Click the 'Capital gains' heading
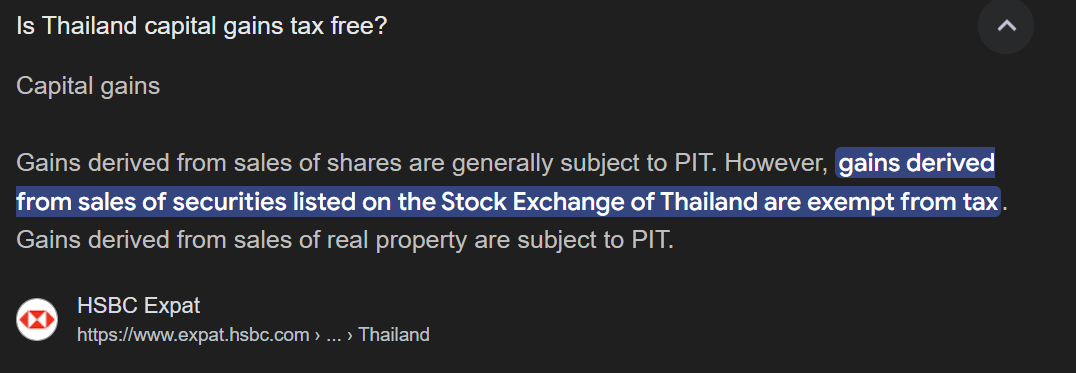The image size is (1076, 373). pyautogui.click(x=88, y=86)
